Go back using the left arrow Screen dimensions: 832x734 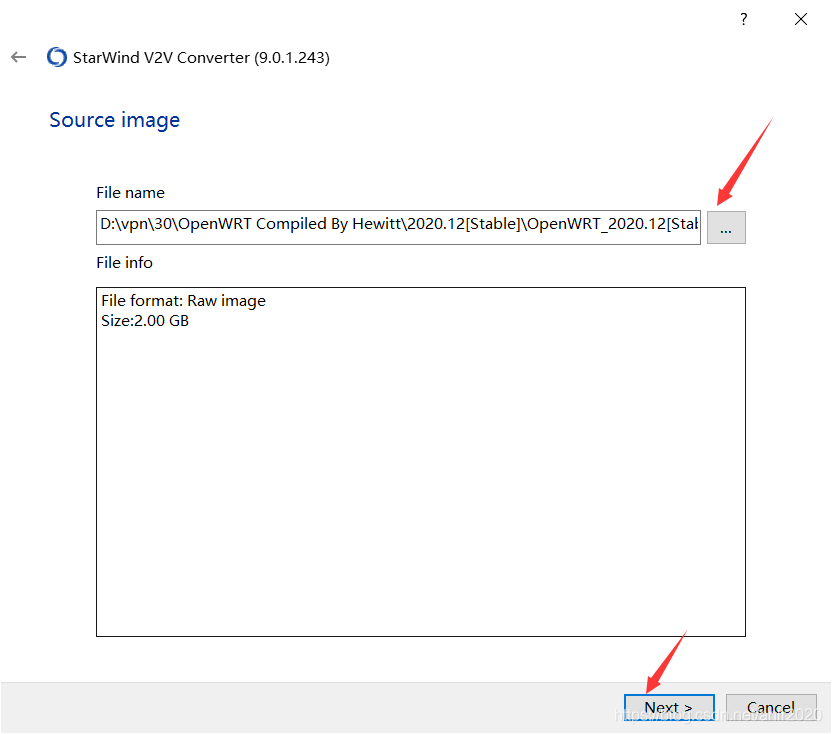pos(19,57)
